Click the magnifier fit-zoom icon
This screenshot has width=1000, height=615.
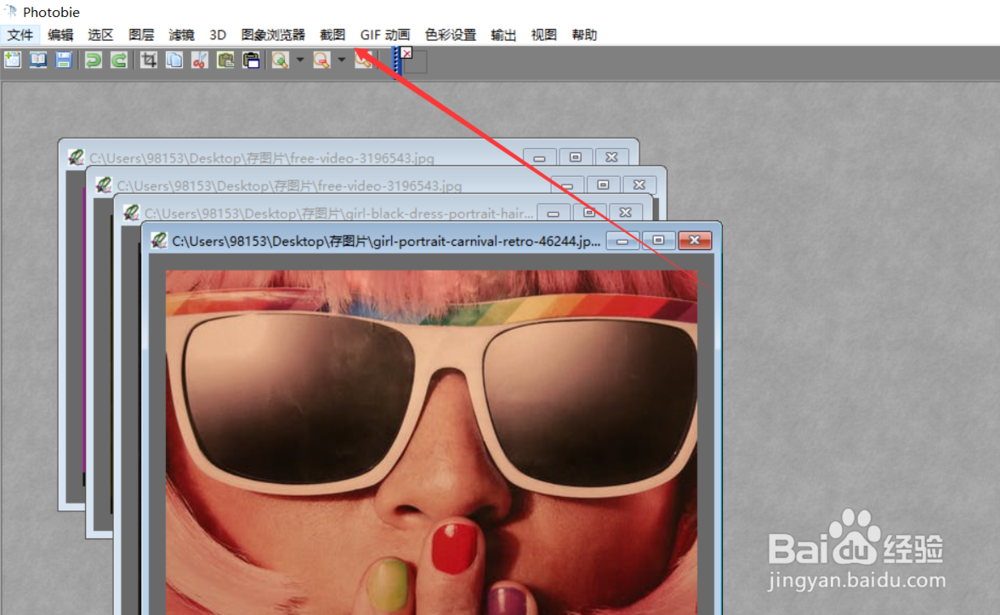click(x=364, y=60)
